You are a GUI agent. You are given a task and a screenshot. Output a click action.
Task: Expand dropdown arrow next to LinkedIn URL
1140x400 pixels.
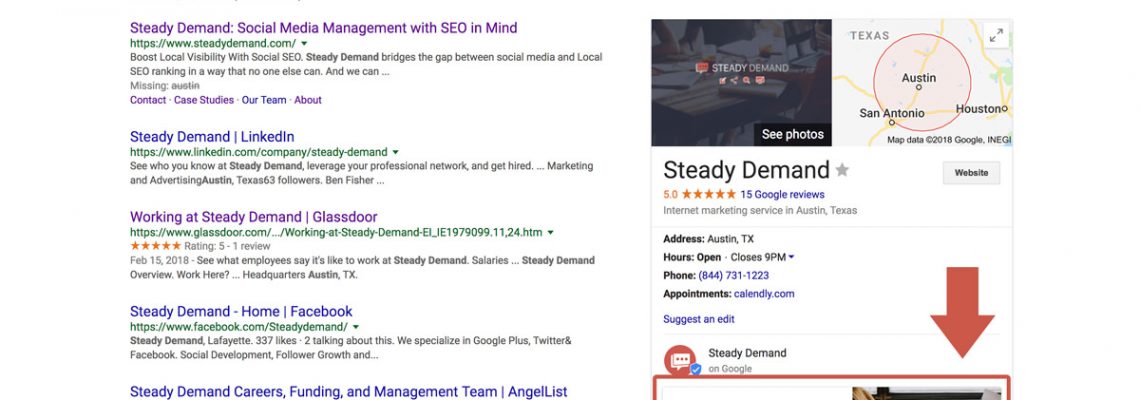coord(396,152)
